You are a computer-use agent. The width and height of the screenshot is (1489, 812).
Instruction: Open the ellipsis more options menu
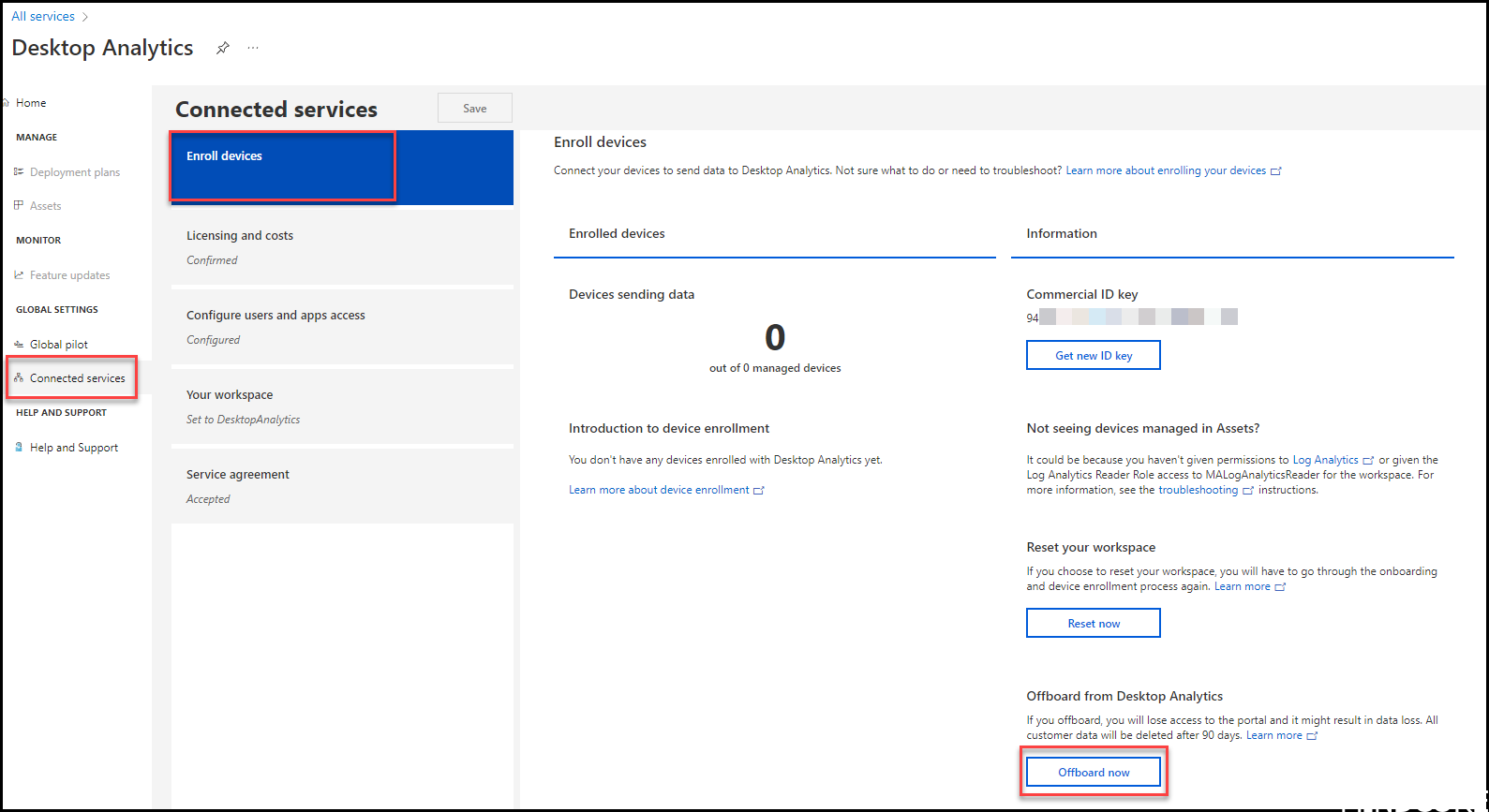pyautogui.click(x=253, y=48)
